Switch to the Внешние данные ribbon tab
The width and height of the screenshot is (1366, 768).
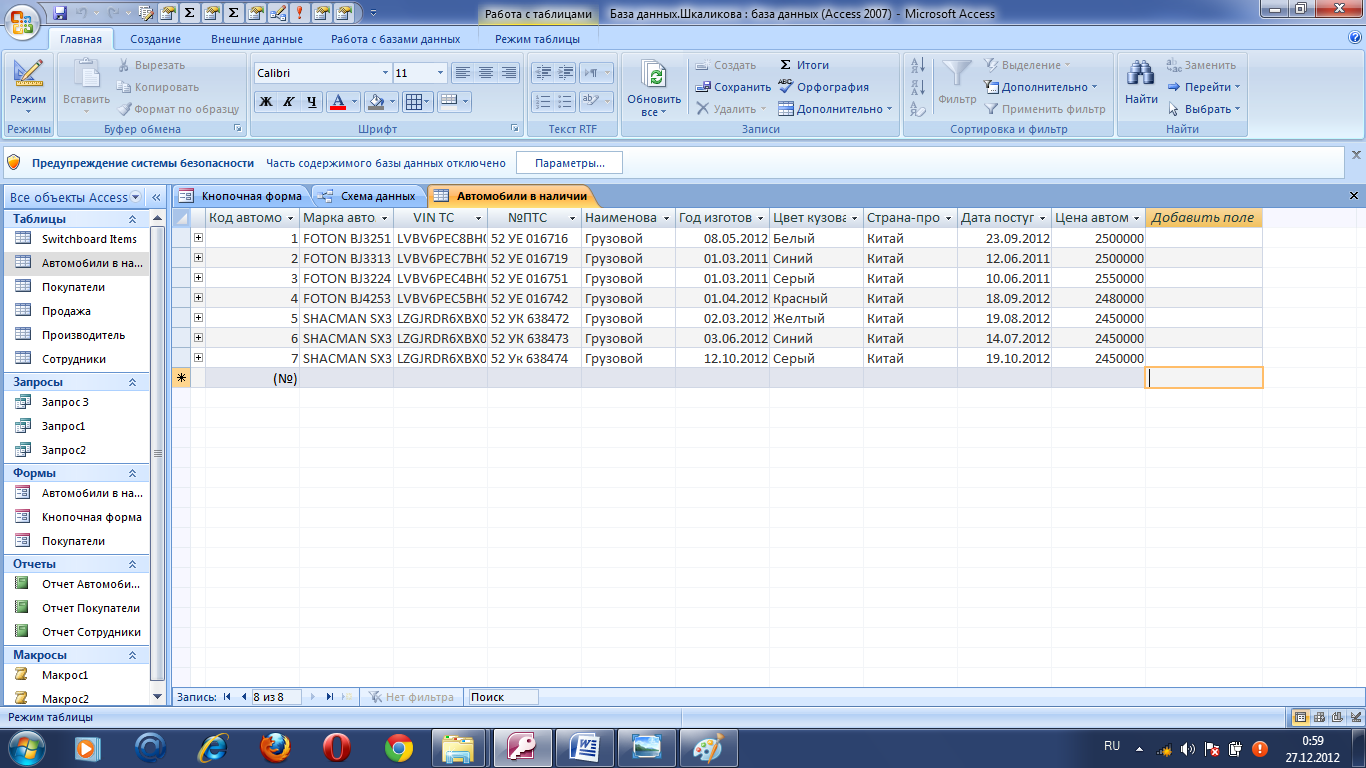(x=257, y=39)
